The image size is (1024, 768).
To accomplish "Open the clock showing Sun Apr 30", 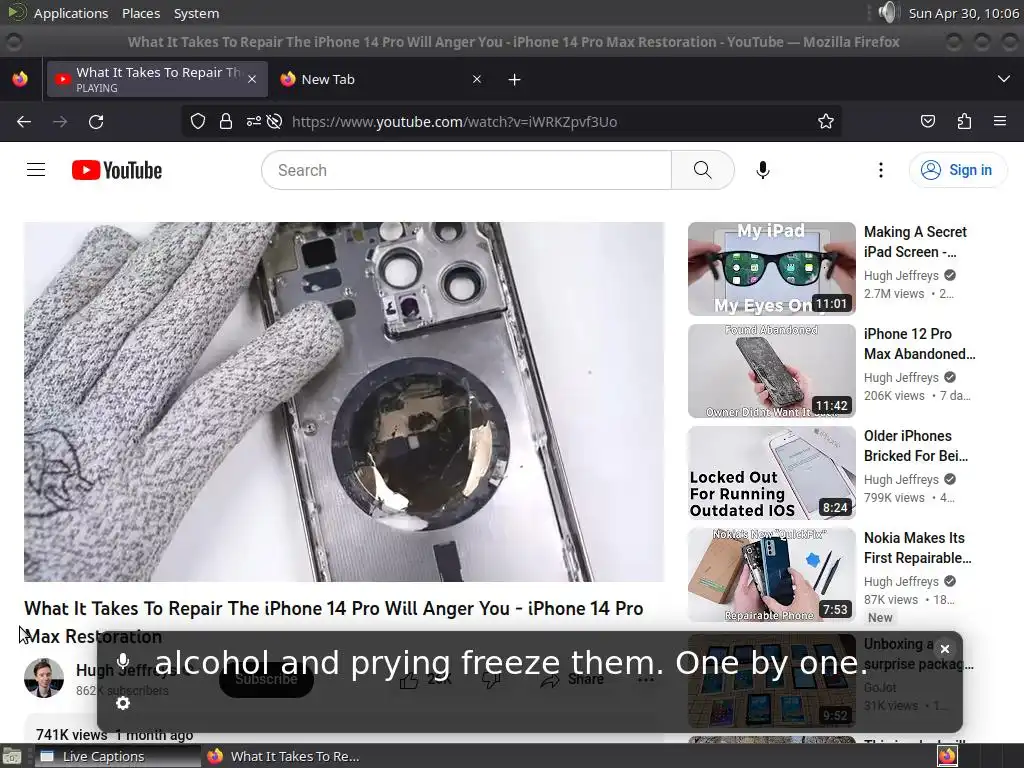I will coord(963,13).
